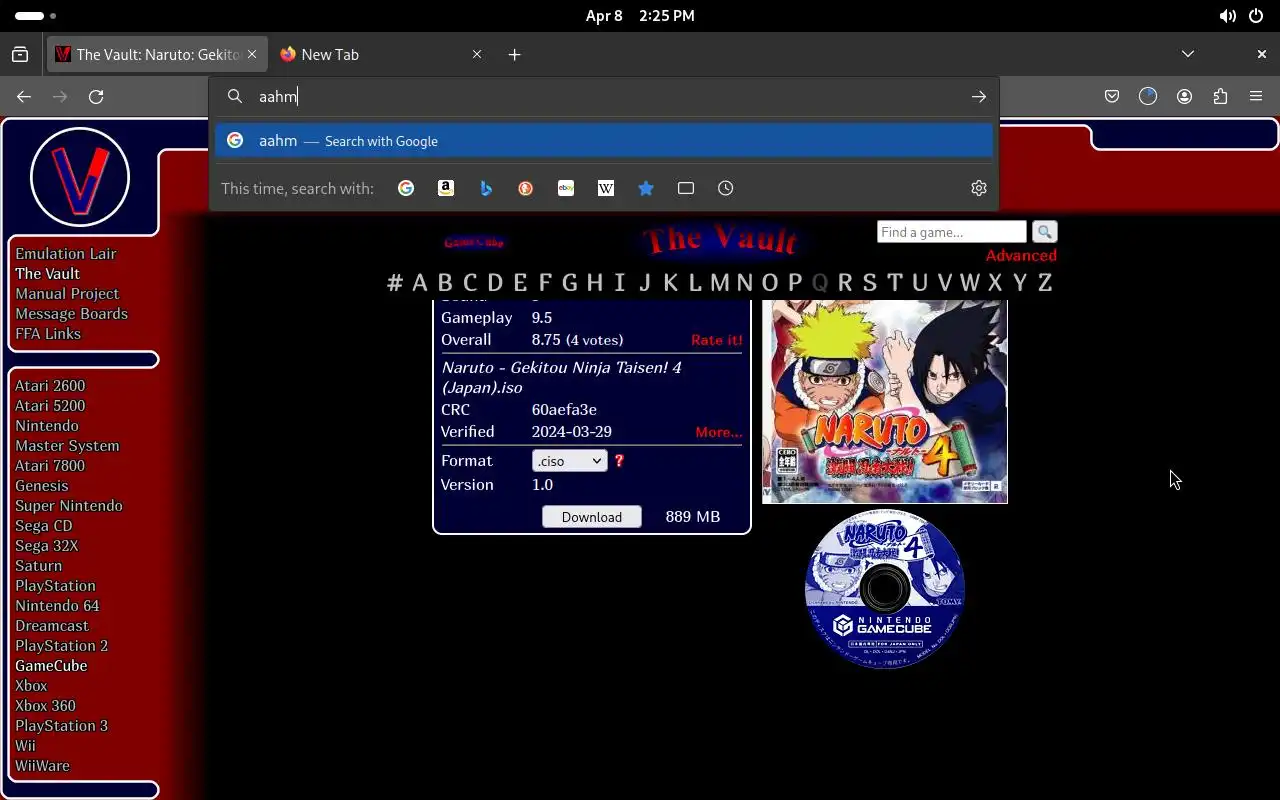Click The Vault title banner
The width and height of the screenshot is (1280, 800).
coord(722,241)
